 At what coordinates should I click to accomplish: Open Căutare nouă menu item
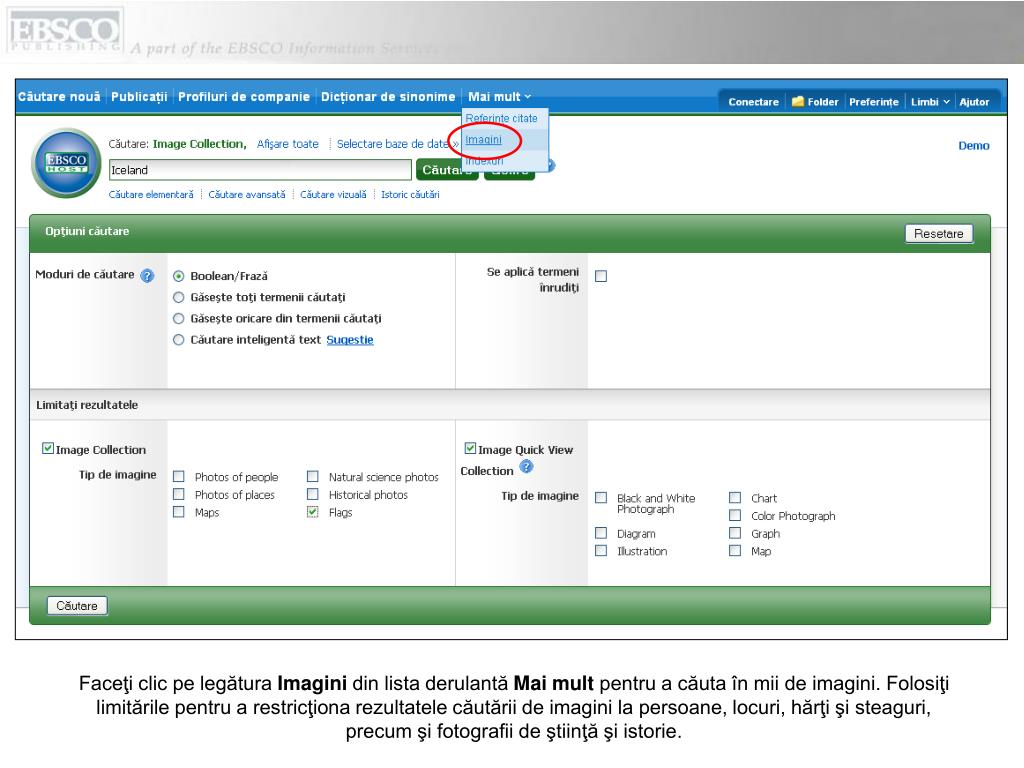click(59, 97)
